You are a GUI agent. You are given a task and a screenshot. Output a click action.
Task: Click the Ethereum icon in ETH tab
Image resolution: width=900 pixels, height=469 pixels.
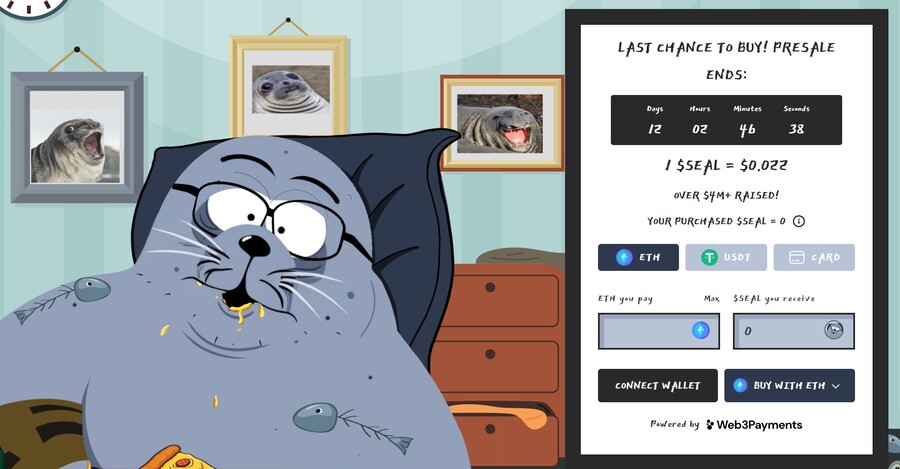pos(624,257)
